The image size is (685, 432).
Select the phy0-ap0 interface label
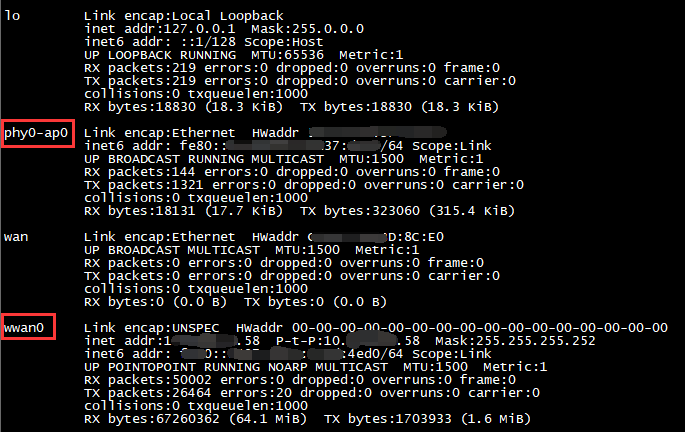(36, 133)
